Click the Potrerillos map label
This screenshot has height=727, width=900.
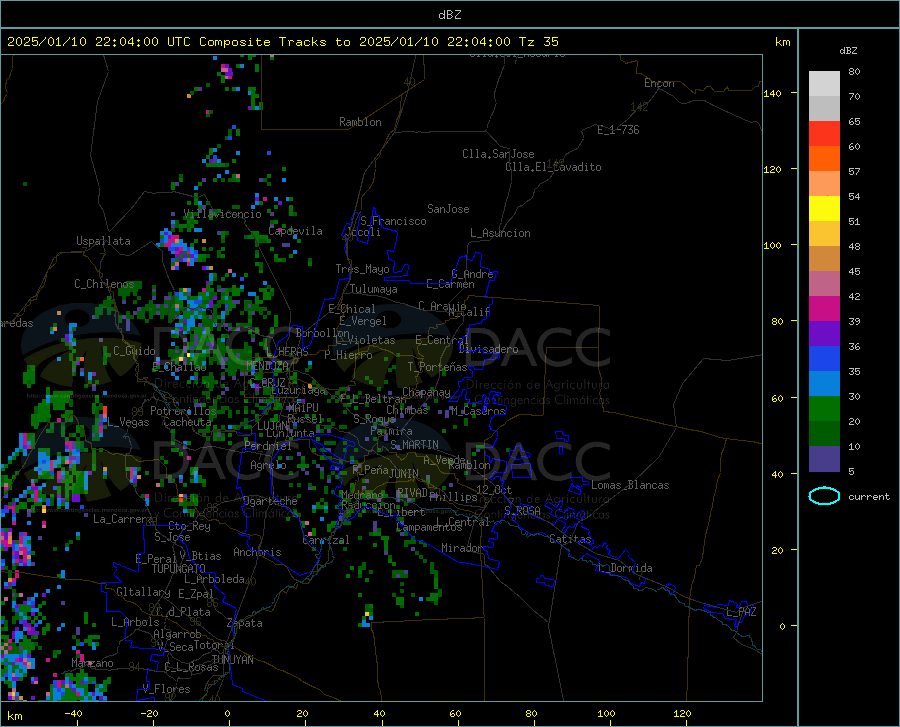[x=183, y=411]
